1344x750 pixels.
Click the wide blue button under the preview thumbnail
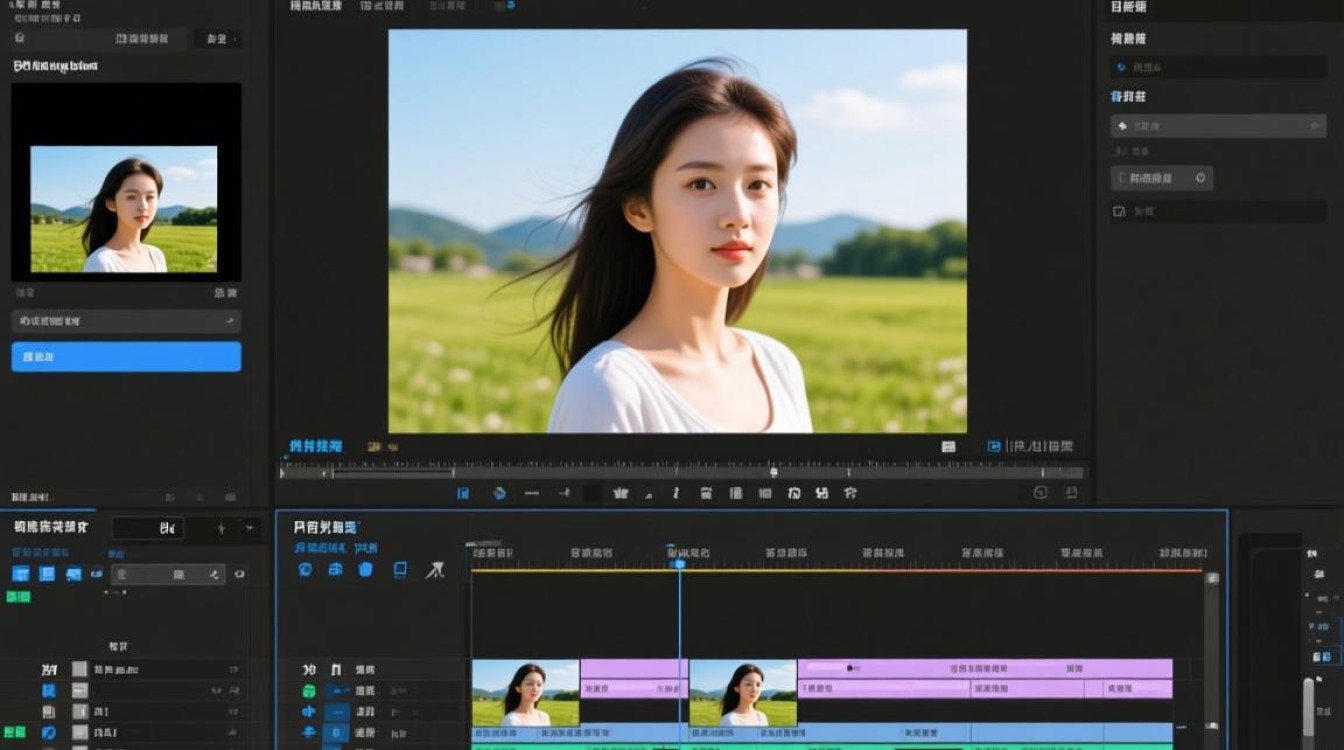pyautogui.click(x=126, y=357)
